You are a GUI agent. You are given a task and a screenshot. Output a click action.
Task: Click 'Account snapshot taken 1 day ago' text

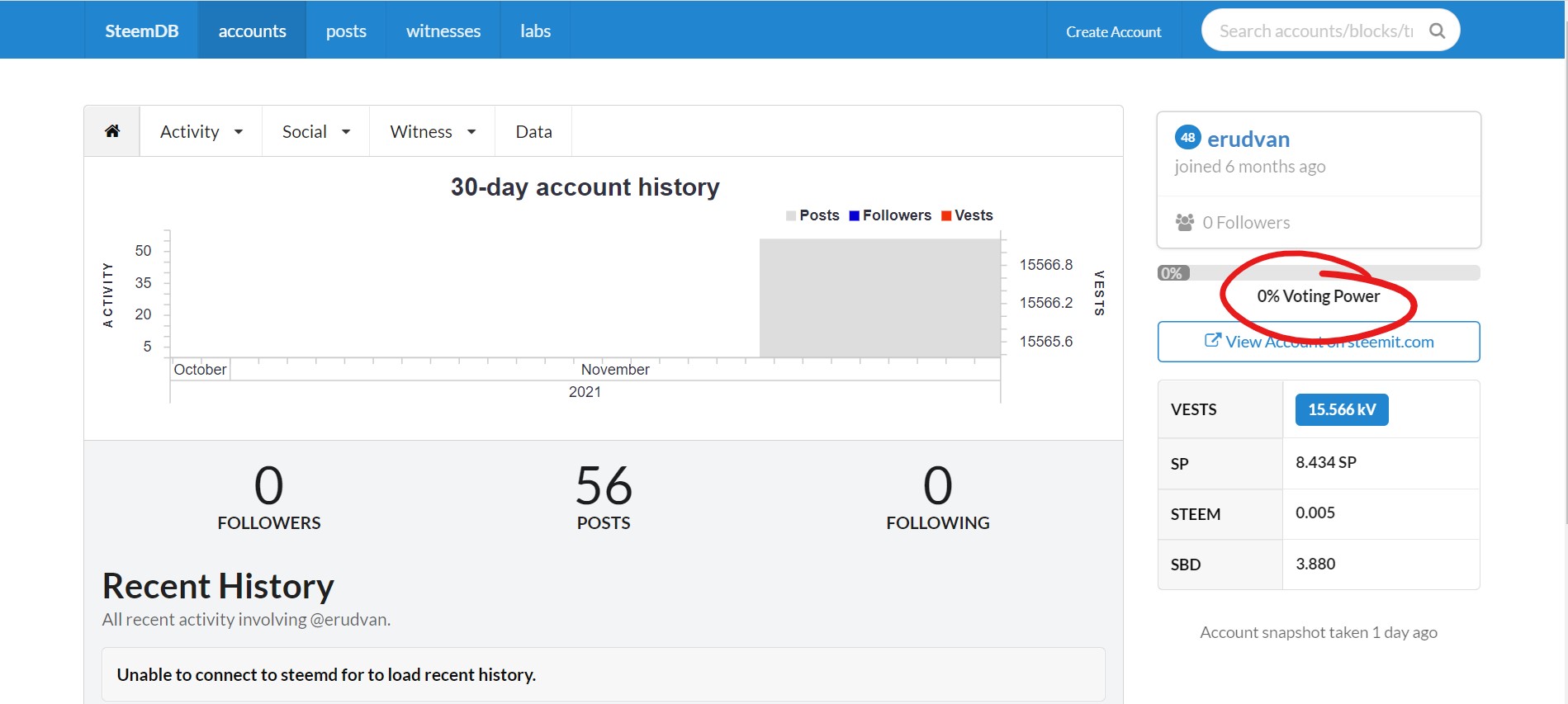click(x=1319, y=632)
